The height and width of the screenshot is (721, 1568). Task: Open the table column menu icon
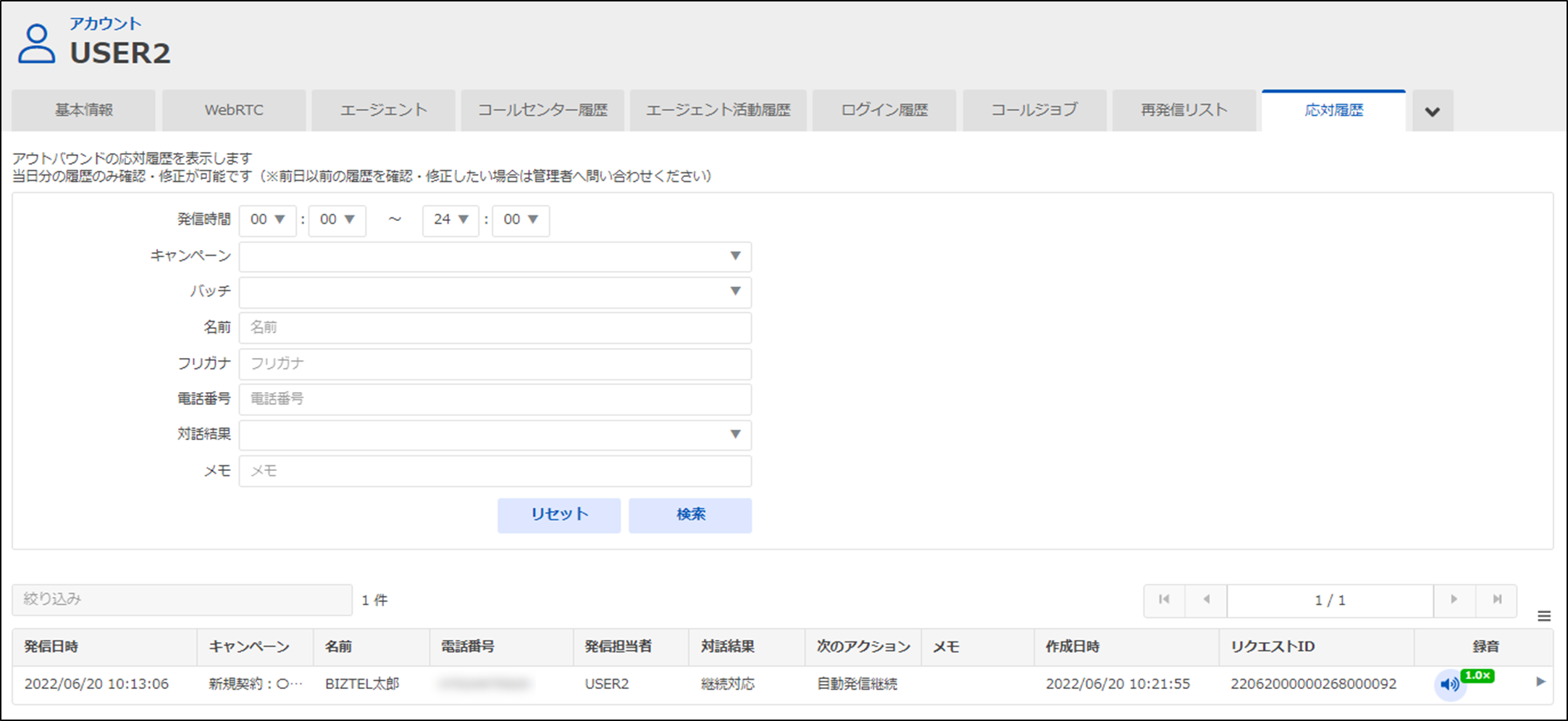[1544, 616]
